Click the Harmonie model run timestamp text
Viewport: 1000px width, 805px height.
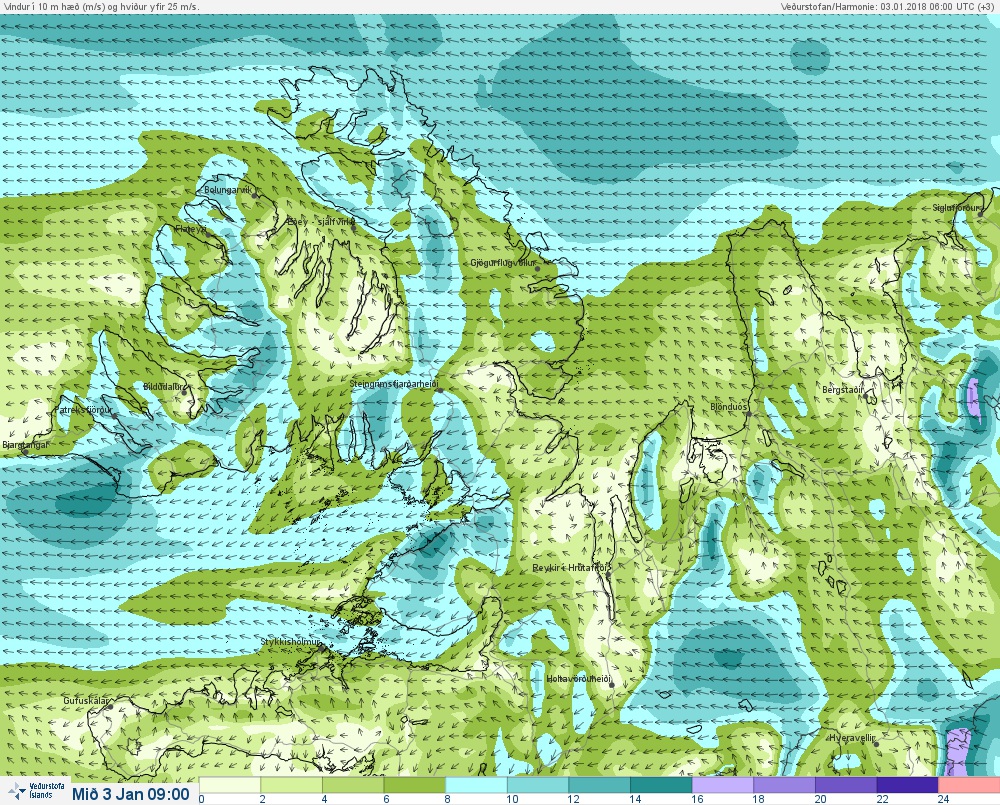click(888, 6)
